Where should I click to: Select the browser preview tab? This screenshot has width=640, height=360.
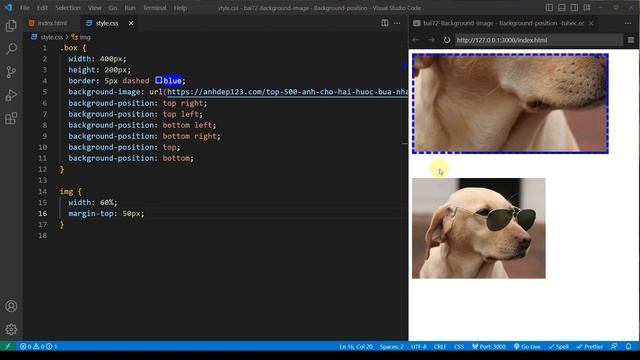pyautogui.click(x=503, y=23)
